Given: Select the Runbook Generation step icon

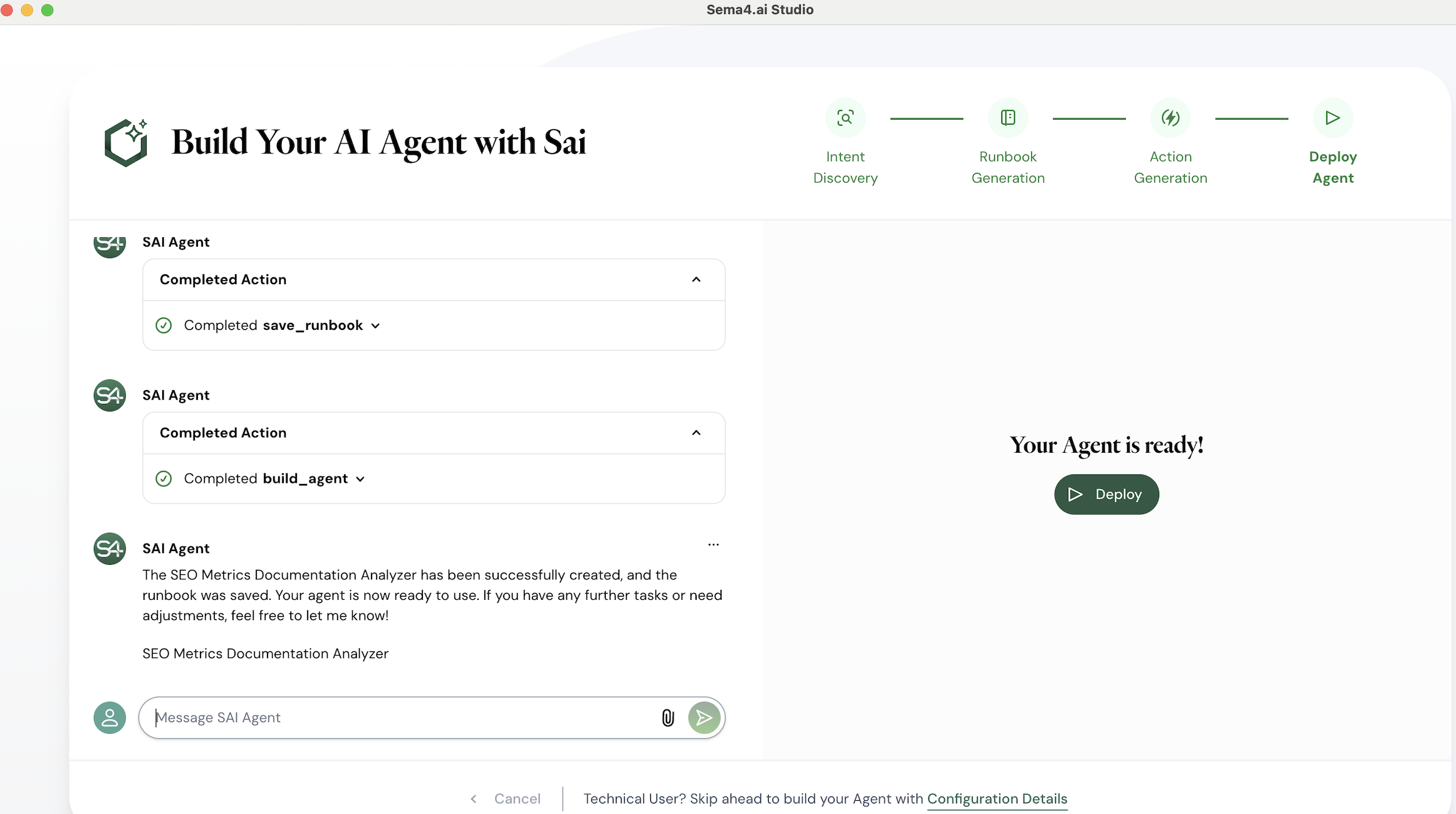Looking at the screenshot, I should point(1008,118).
